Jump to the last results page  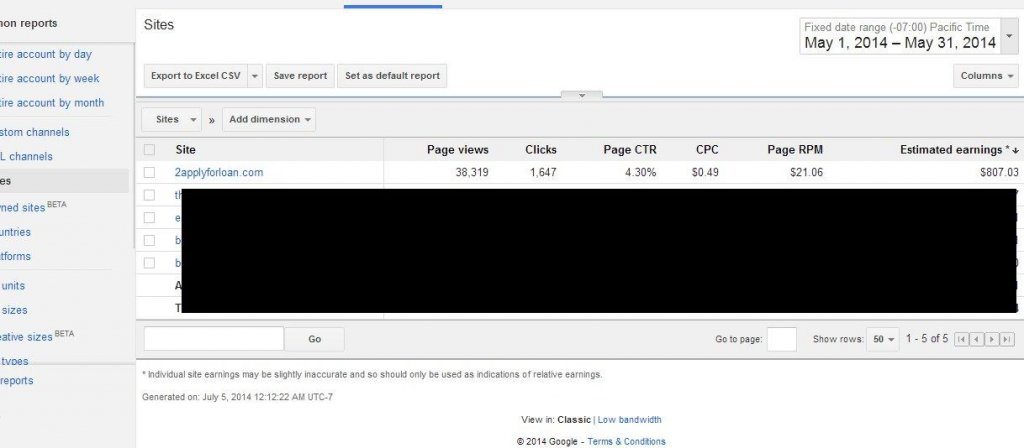[x=1007, y=339]
